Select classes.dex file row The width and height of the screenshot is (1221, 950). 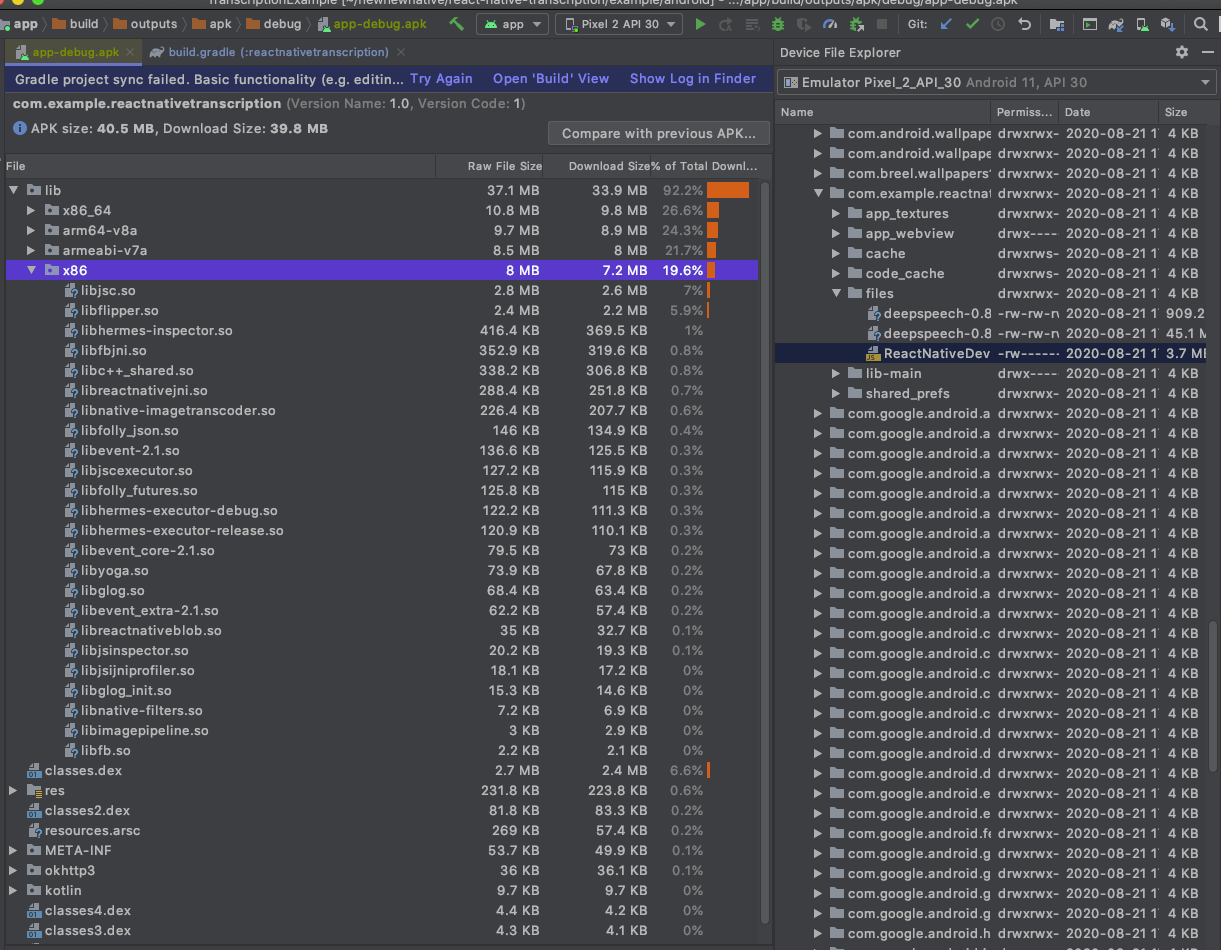point(381,770)
